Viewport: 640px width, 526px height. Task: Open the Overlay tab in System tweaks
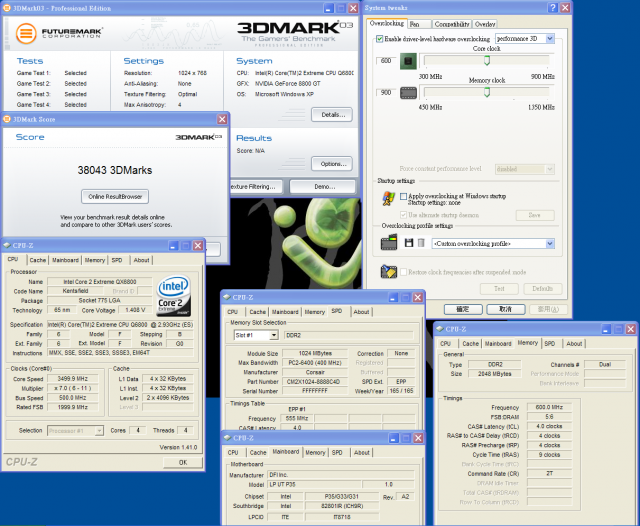pyautogui.click(x=485, y=24)
